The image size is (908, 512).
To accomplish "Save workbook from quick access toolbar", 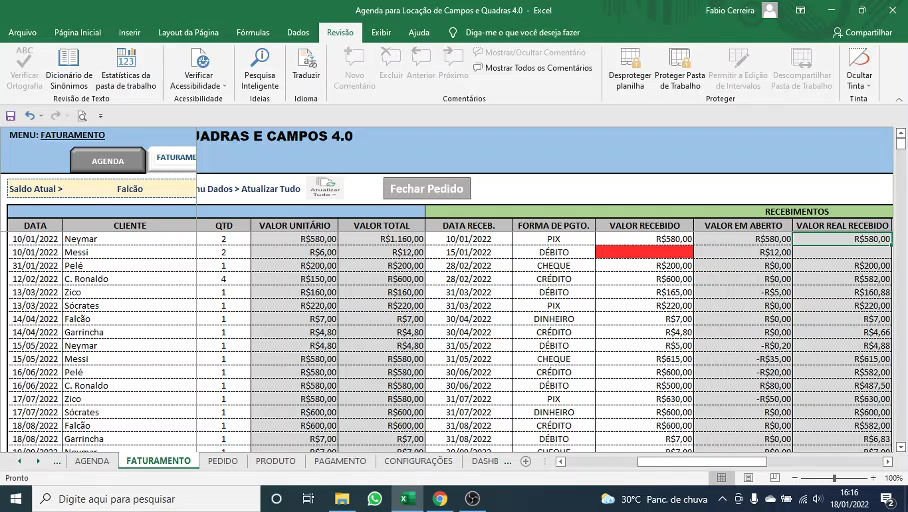I will [x=10, y=116].
